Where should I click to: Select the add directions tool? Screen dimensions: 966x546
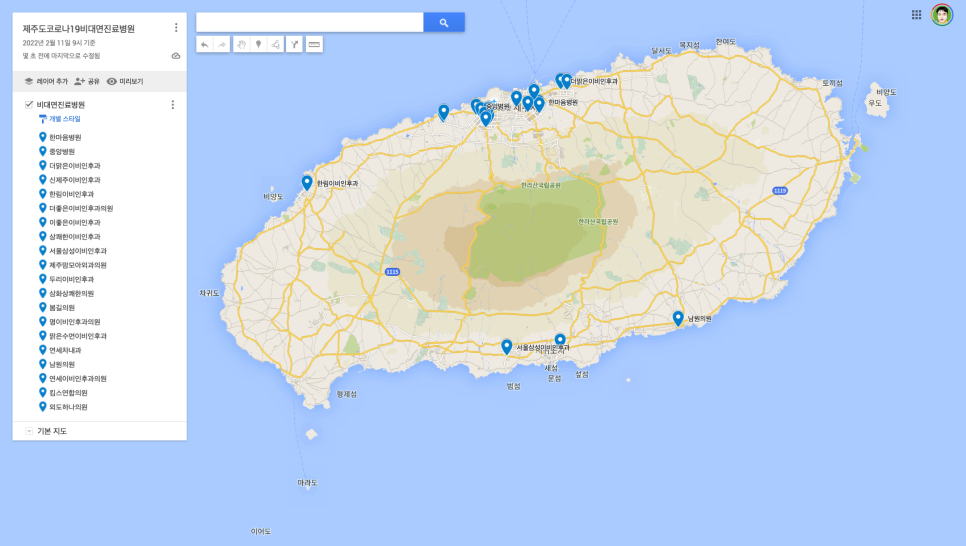(294, 44)
